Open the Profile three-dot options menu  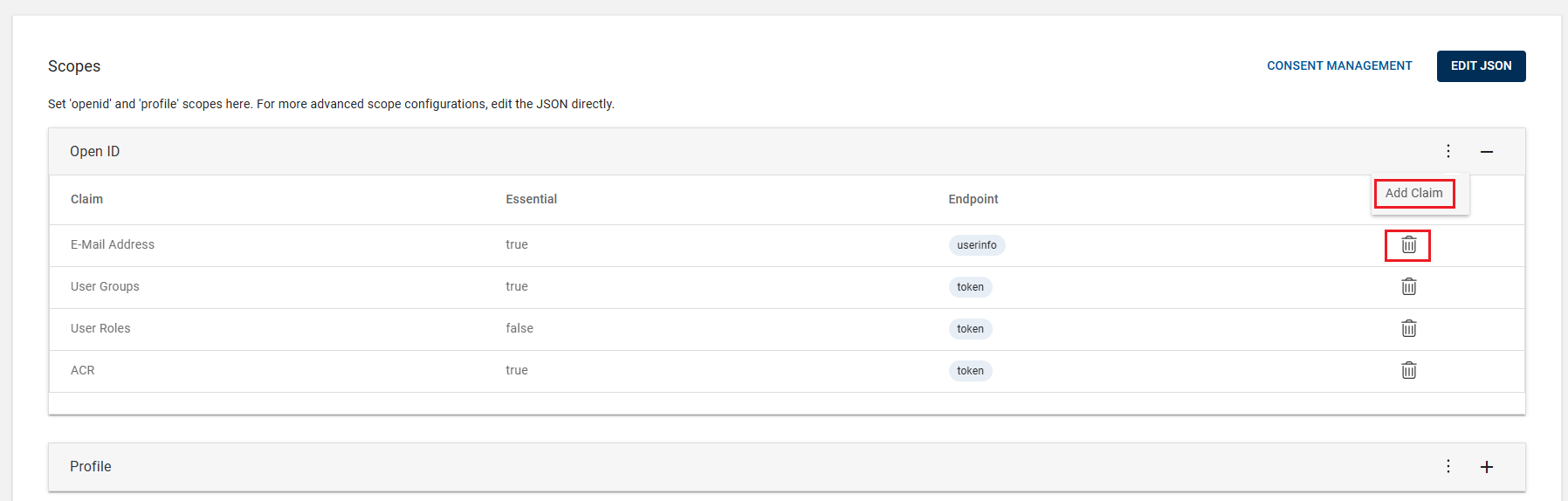click(1448, 466)
